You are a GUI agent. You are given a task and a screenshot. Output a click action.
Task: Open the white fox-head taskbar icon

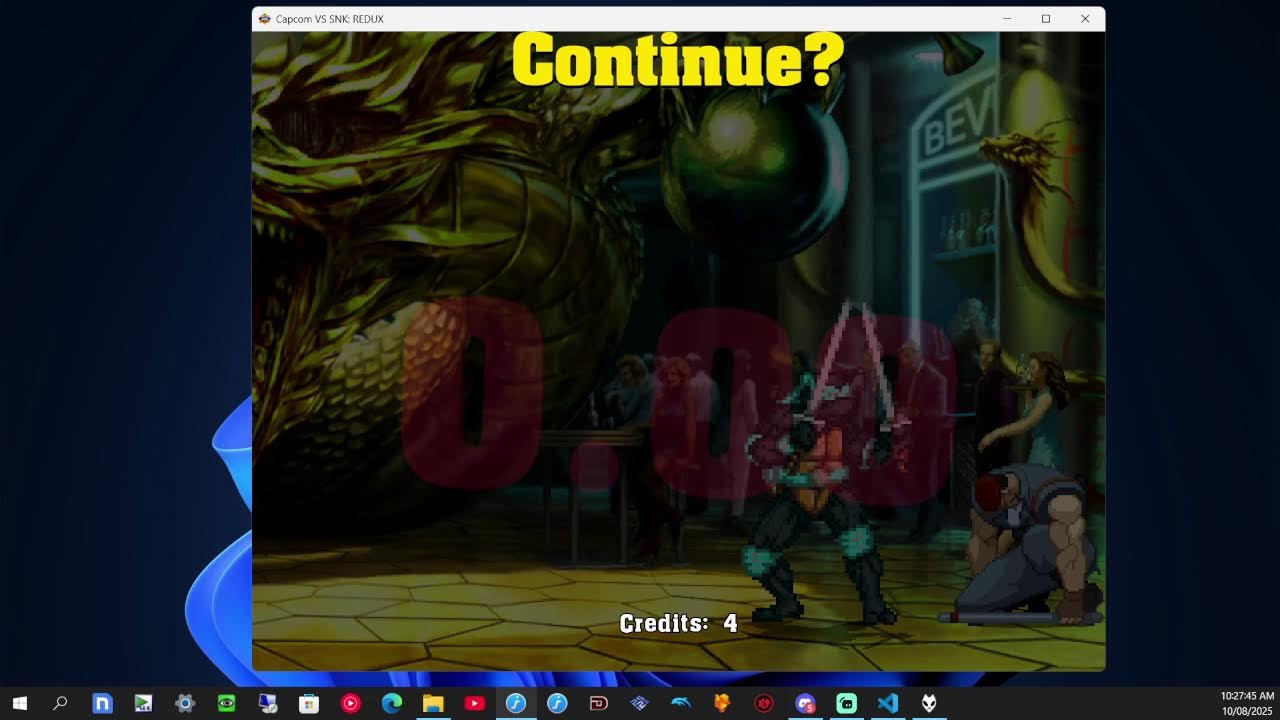pos(929,703)
